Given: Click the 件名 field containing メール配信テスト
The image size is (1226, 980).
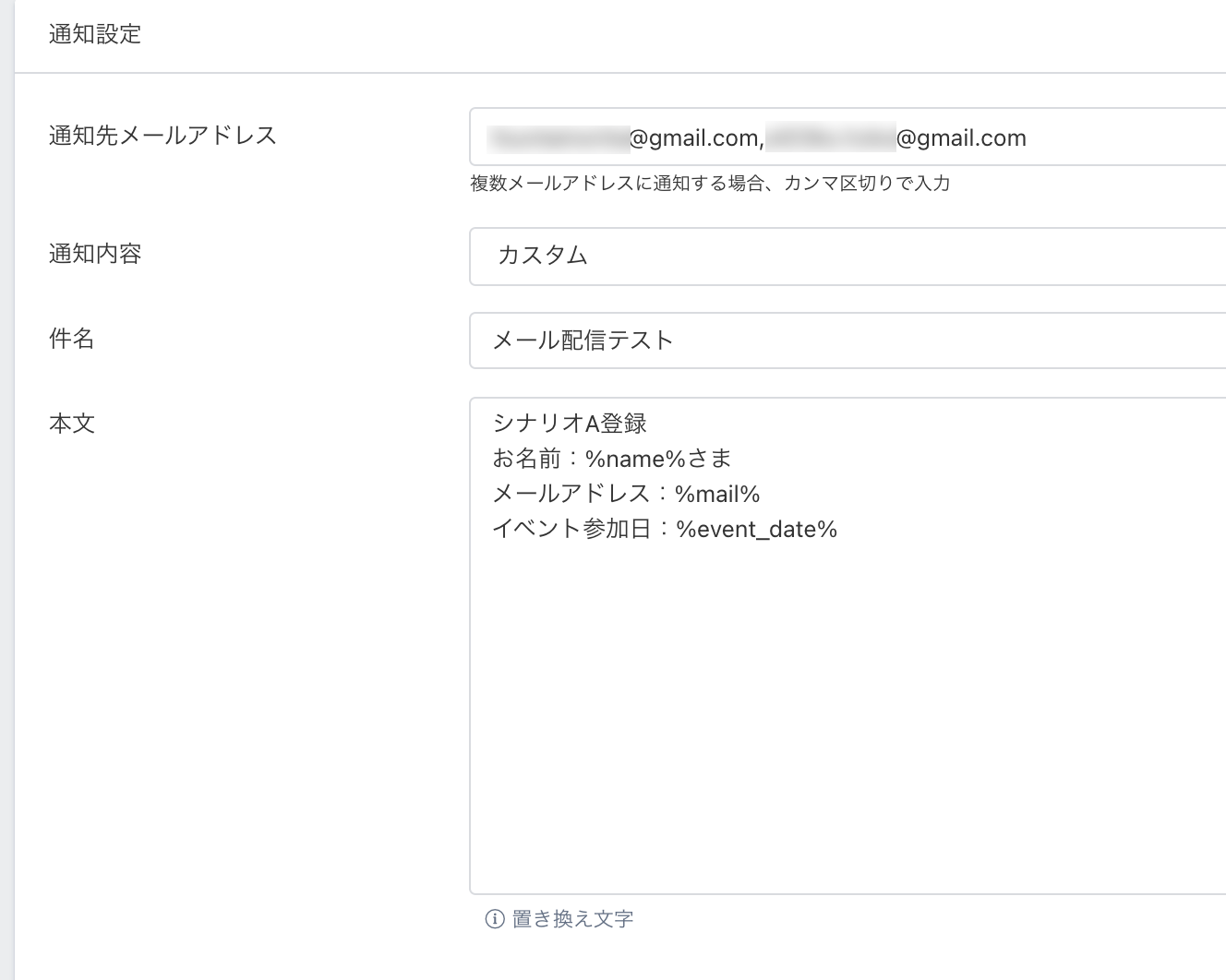Looking at the screenshot, I should tap(847, 341).
